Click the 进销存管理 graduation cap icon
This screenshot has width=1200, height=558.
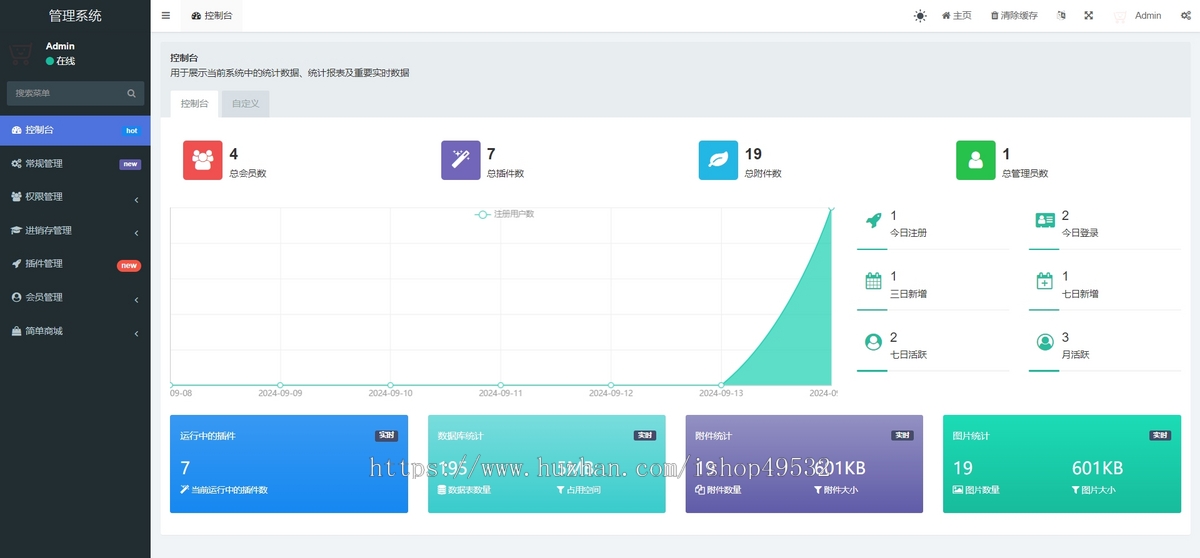[x=16, y=230]
